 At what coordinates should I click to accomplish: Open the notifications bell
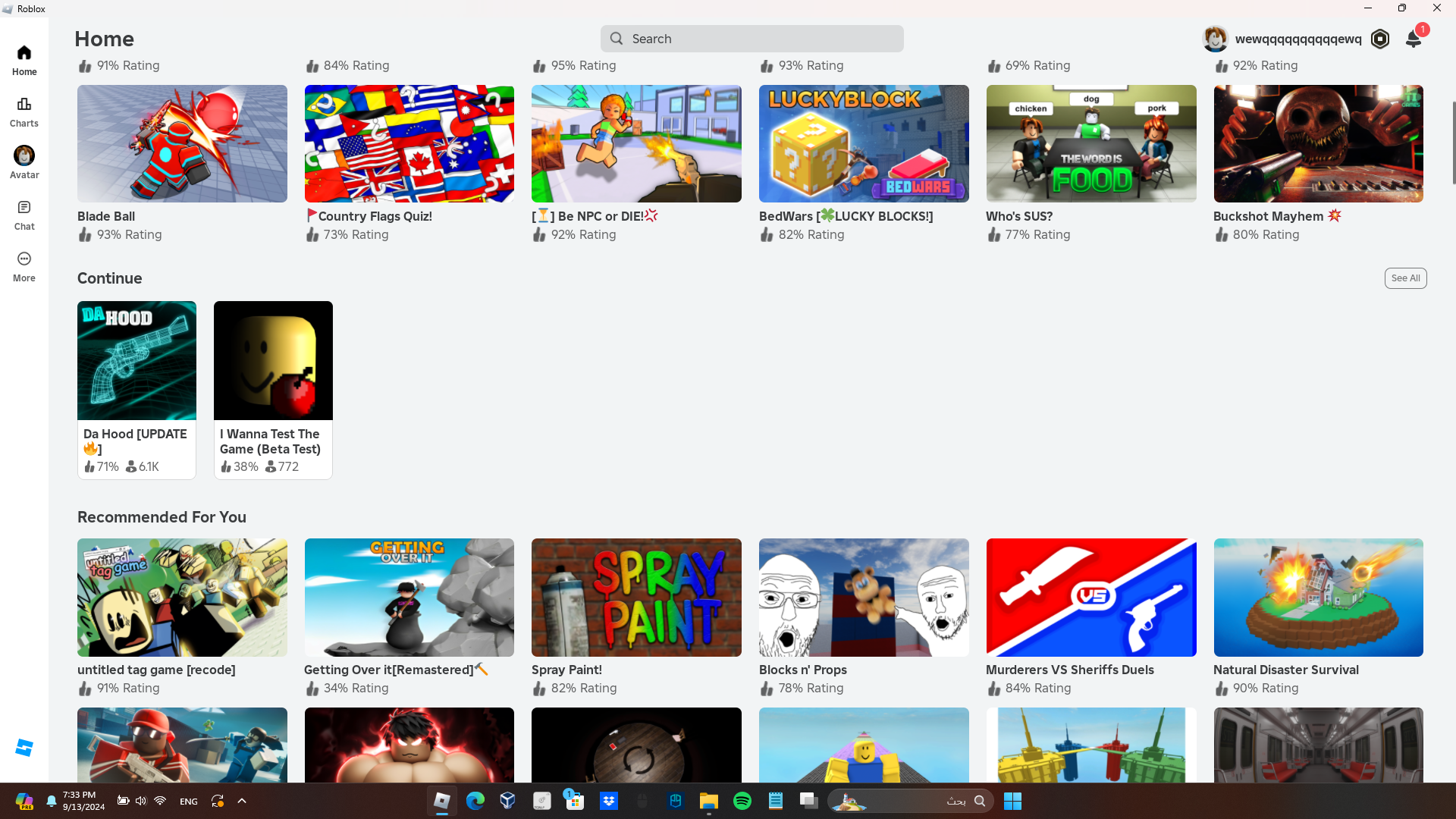1414,39
